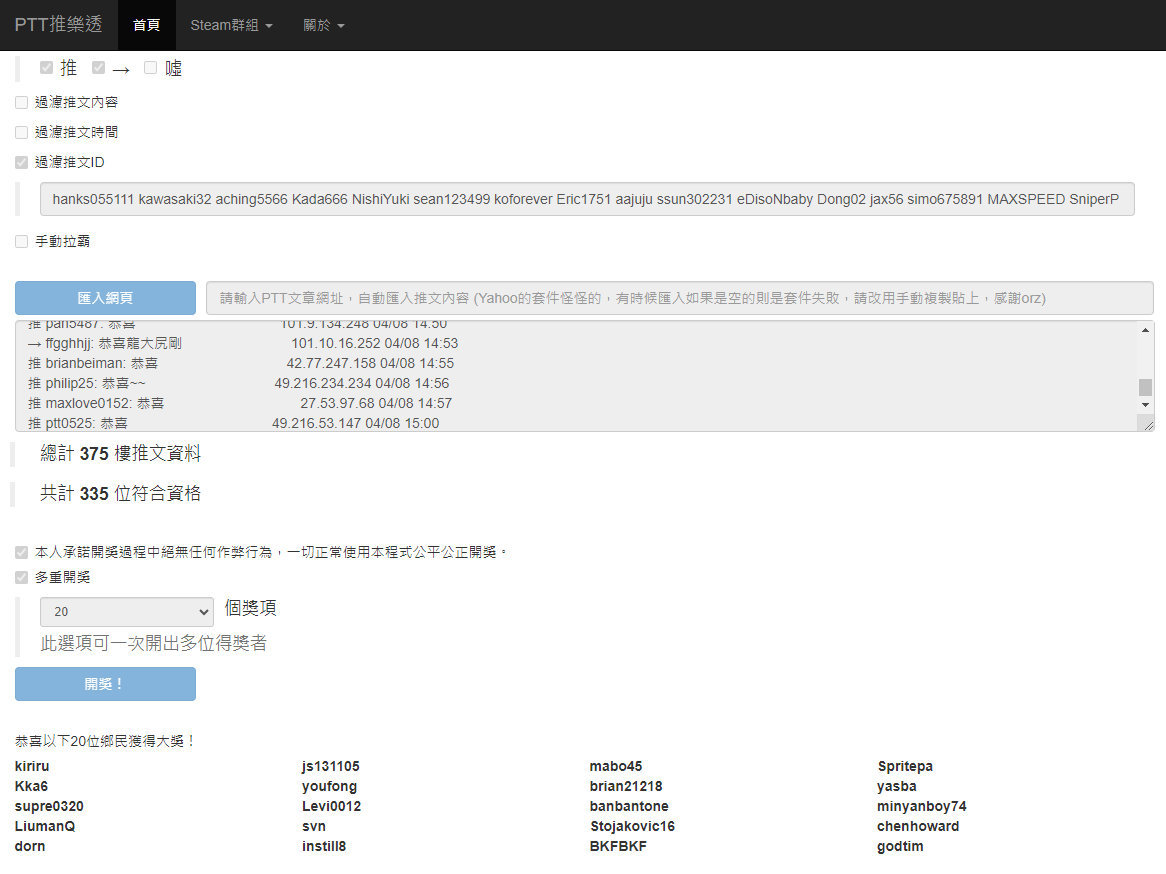The width and height of the screenshot is (1166, 874).
Task: Click the ptt0525 comment line
Action: coord(233,423)
